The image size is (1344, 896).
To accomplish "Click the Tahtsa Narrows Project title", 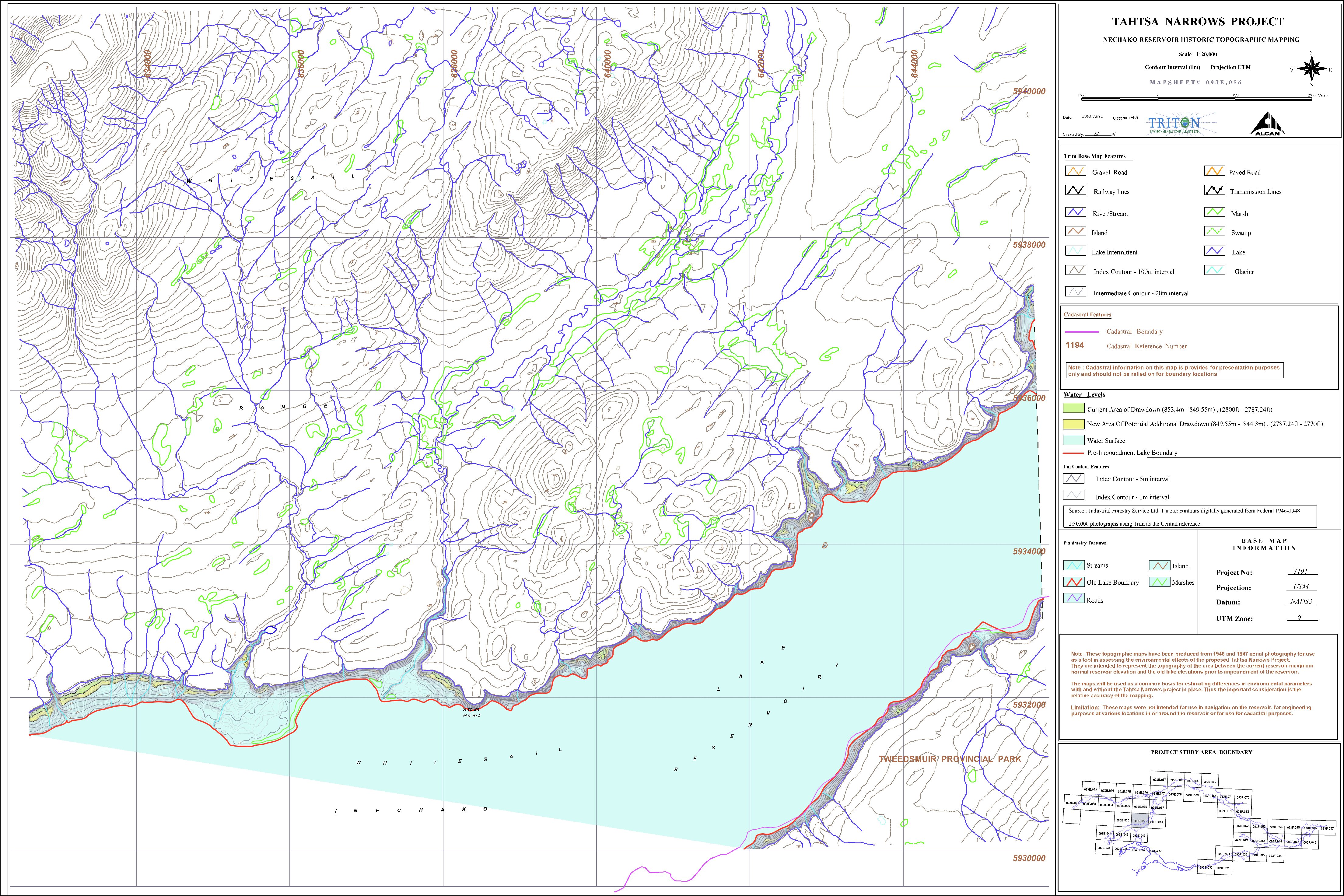I will coord(1198,22).
